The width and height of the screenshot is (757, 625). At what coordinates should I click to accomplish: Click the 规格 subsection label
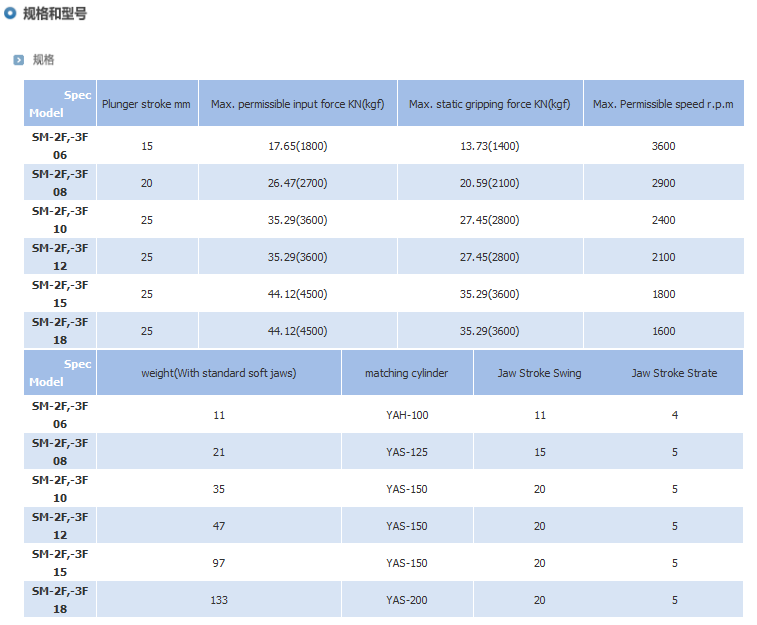click(44, 60)
